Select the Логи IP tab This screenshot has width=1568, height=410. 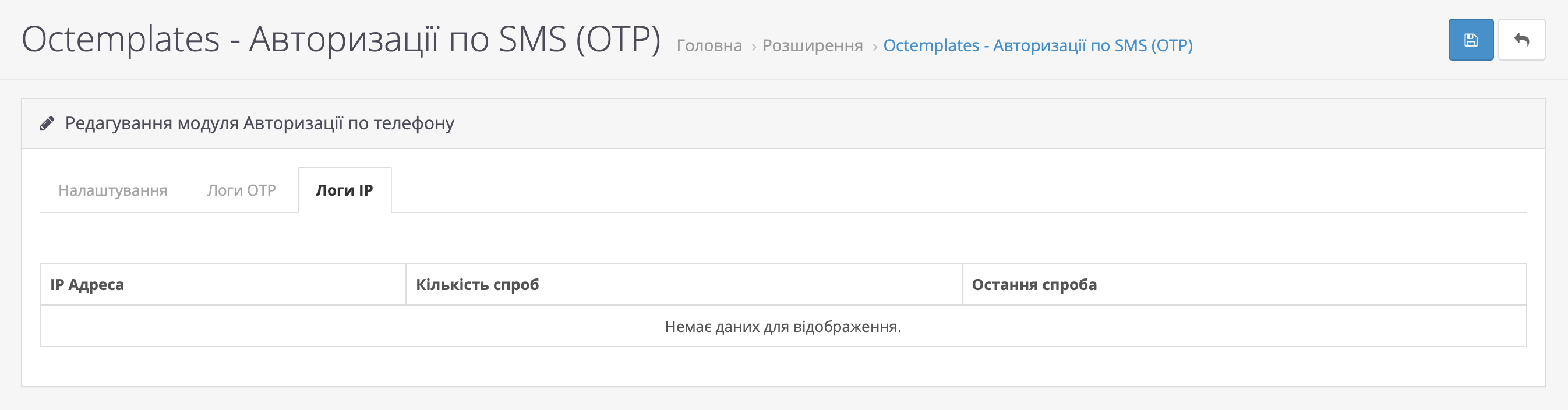[344, 190]
